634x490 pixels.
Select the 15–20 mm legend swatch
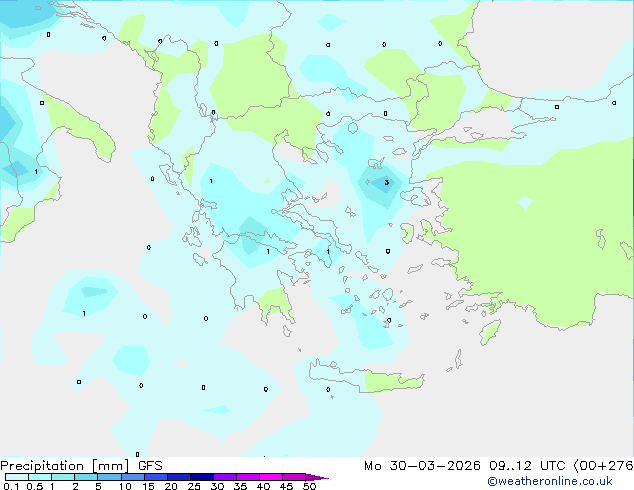pos(155,477)
